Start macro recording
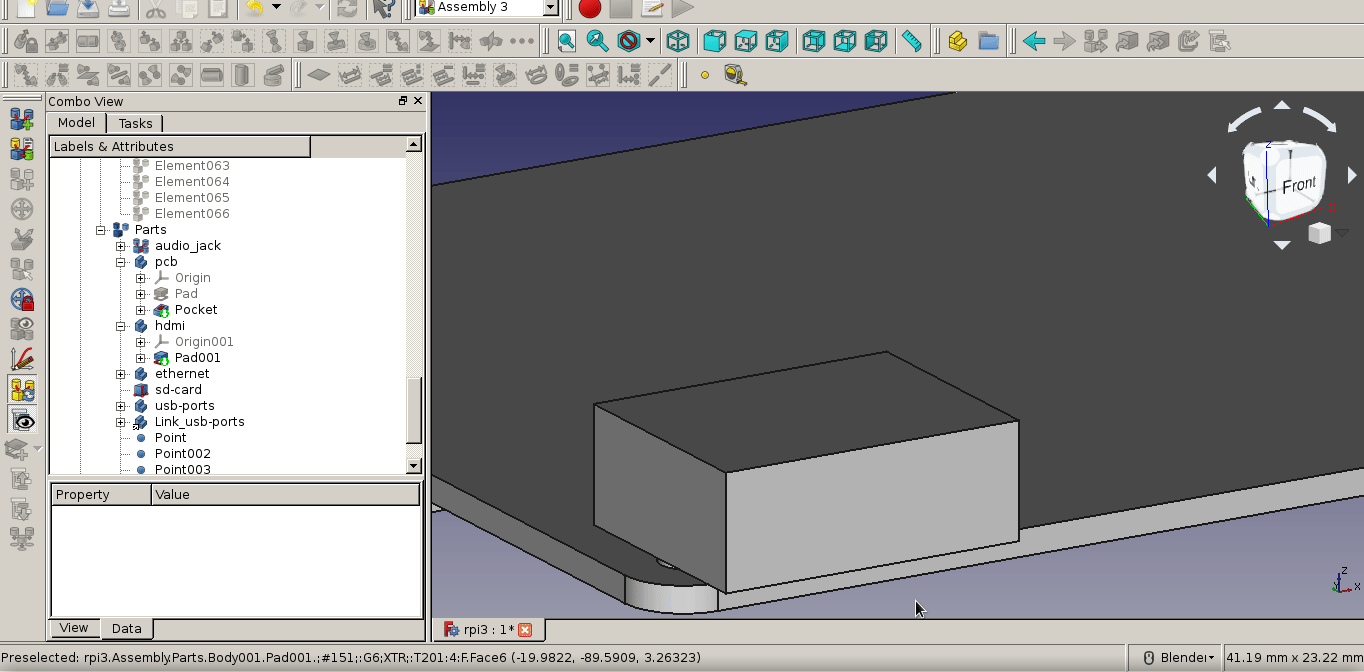This screenshot has height=672, width=1364. pyautogui.click(x=589, y=9)
